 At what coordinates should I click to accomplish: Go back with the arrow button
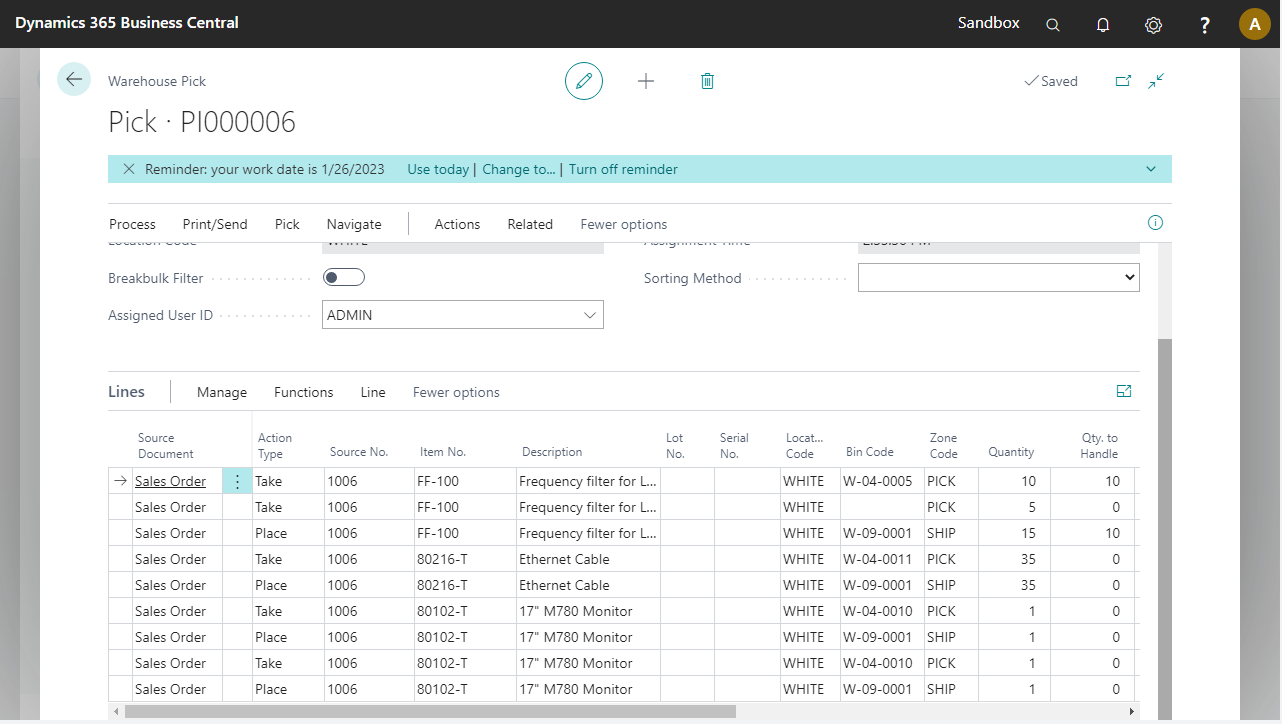click(x=74, y=80)
